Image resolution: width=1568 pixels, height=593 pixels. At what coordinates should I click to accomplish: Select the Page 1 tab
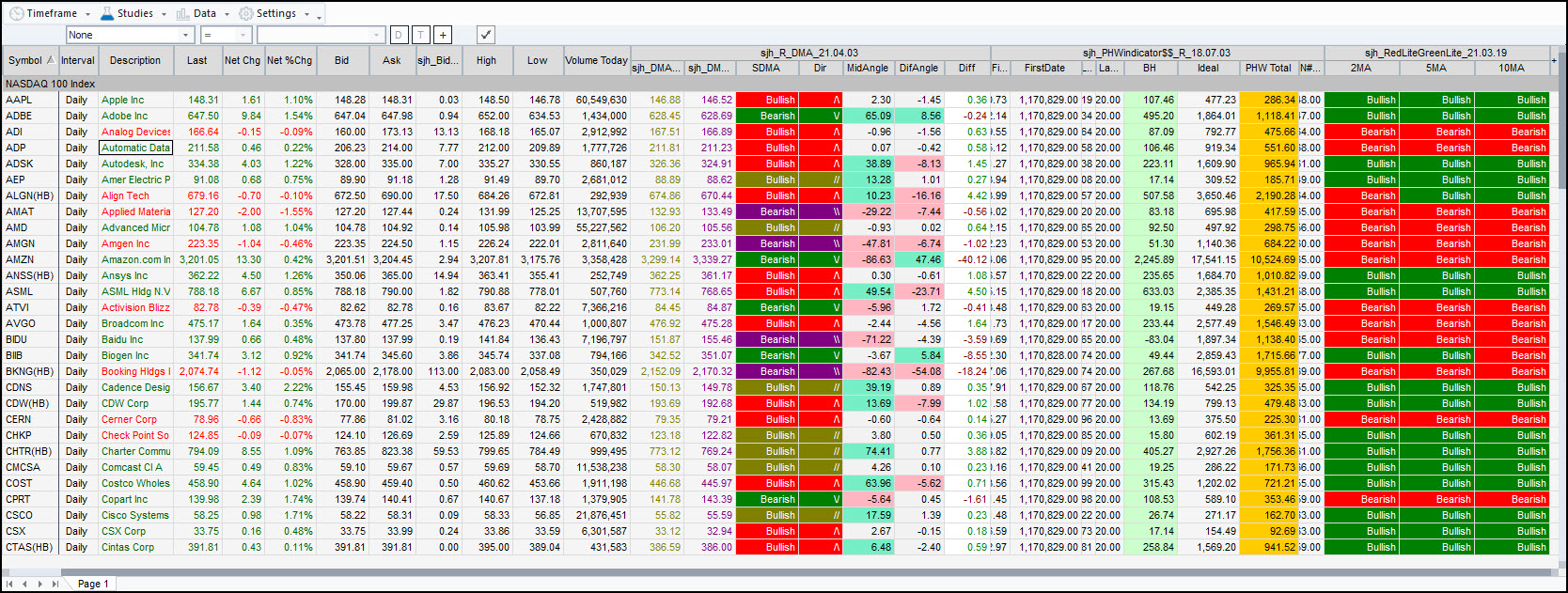[93, 584]
